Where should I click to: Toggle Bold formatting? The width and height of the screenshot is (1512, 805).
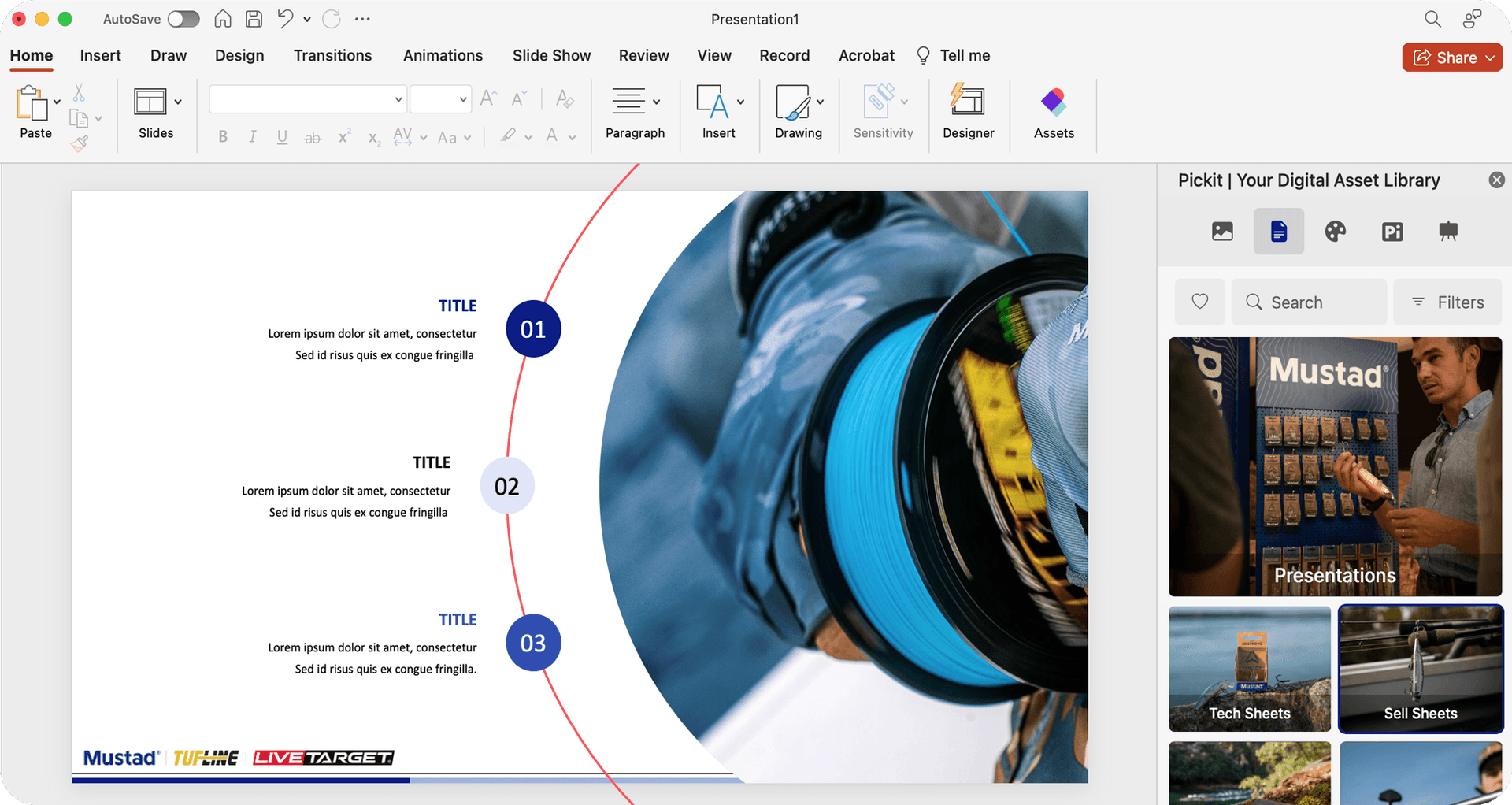point(223,137)
